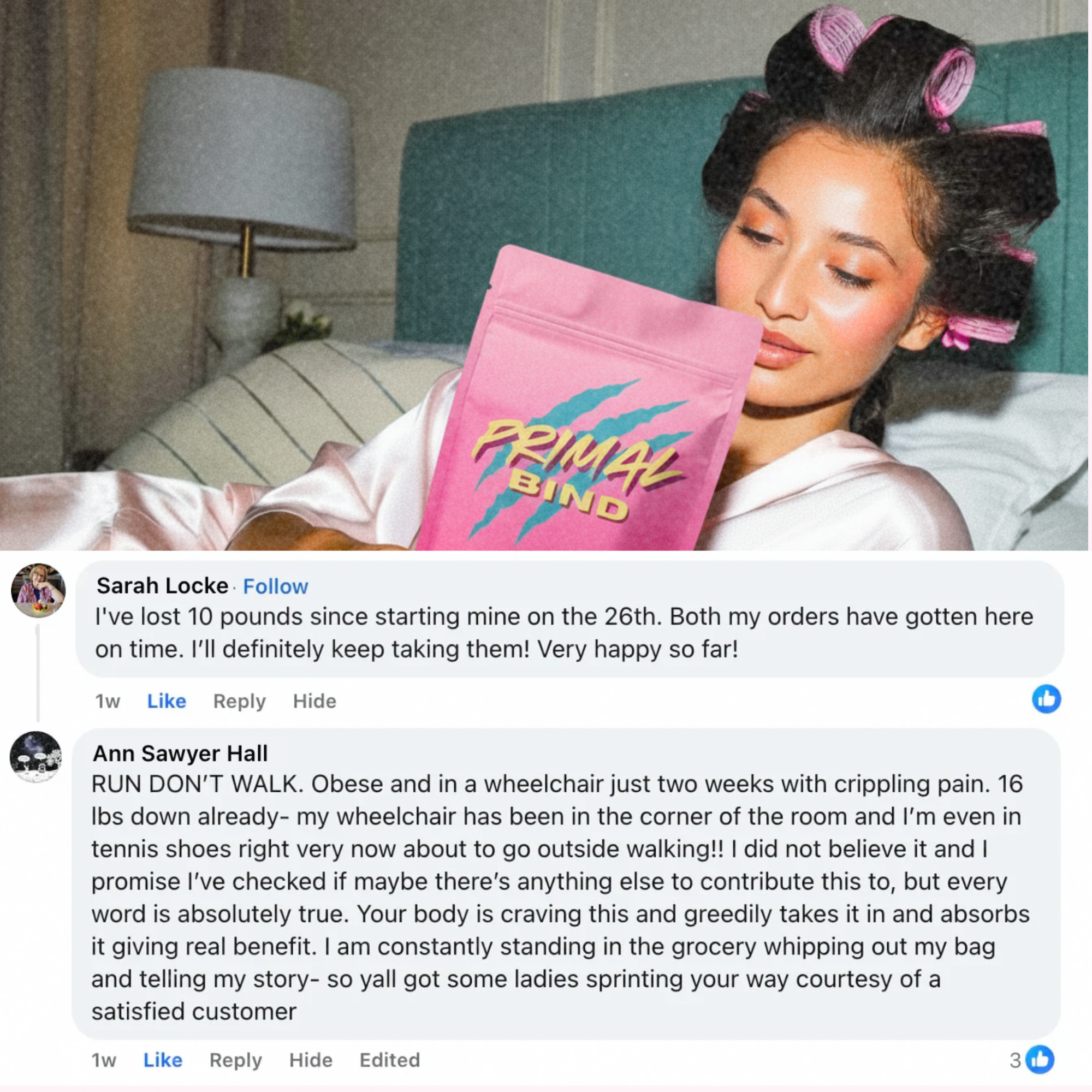This screenshot has height=1092, width=1092.
Task: Open Ann Sawyer Hall's name link
Action: (x=180, y=753)
